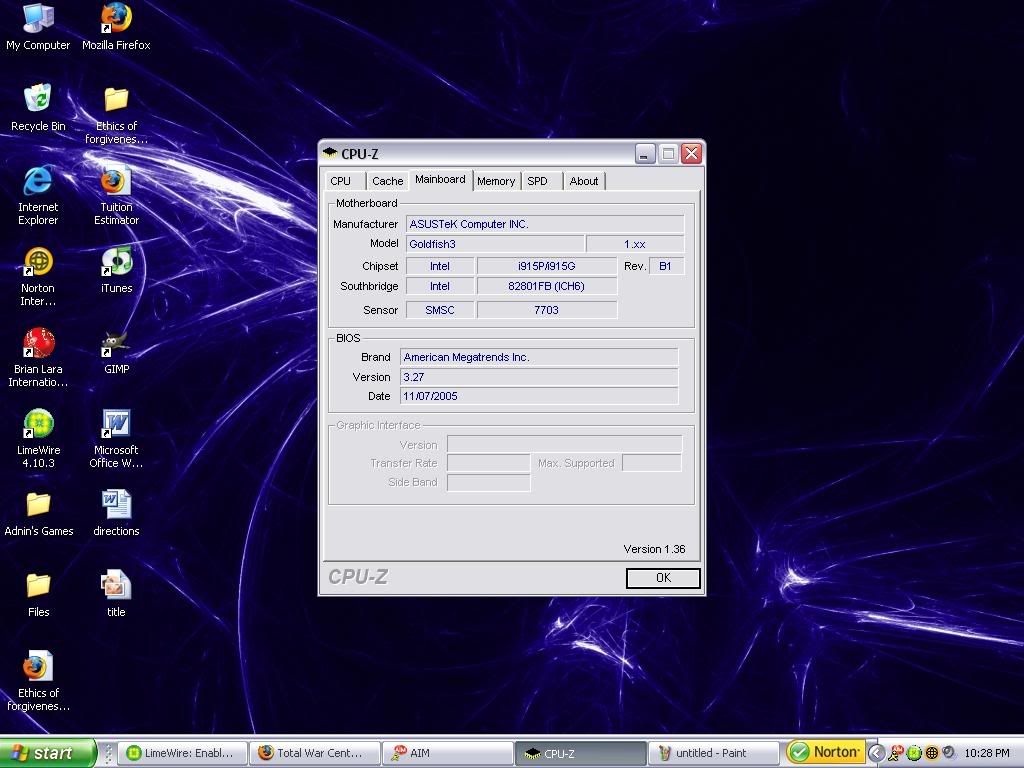The image size is (1024, 768).
Task: Switch to the Memory tab
Action: coord(496,181)
